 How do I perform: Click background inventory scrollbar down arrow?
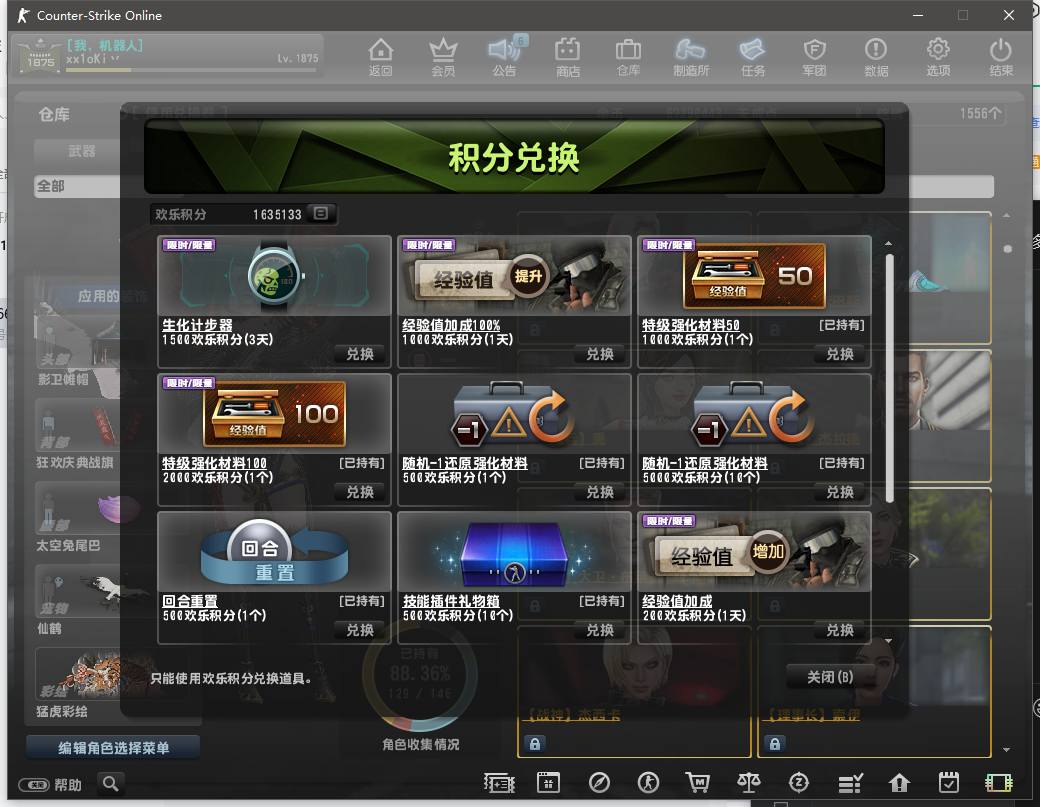click(x=1007, y=749)
